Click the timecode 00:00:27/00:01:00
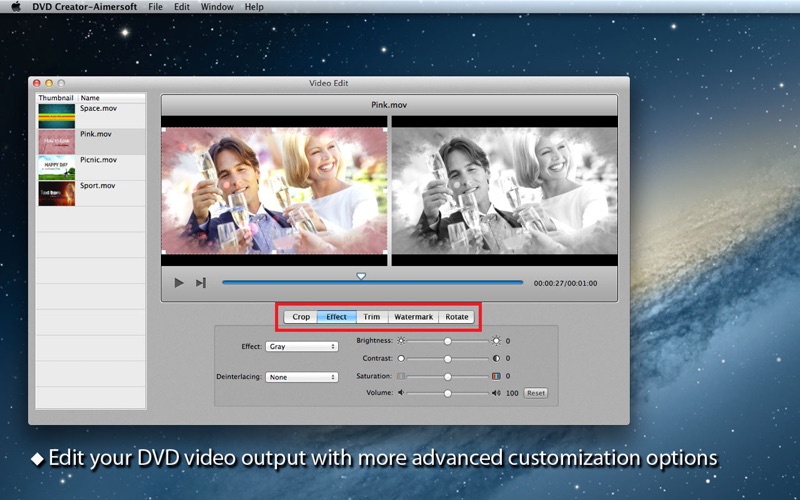 point(565,283)
